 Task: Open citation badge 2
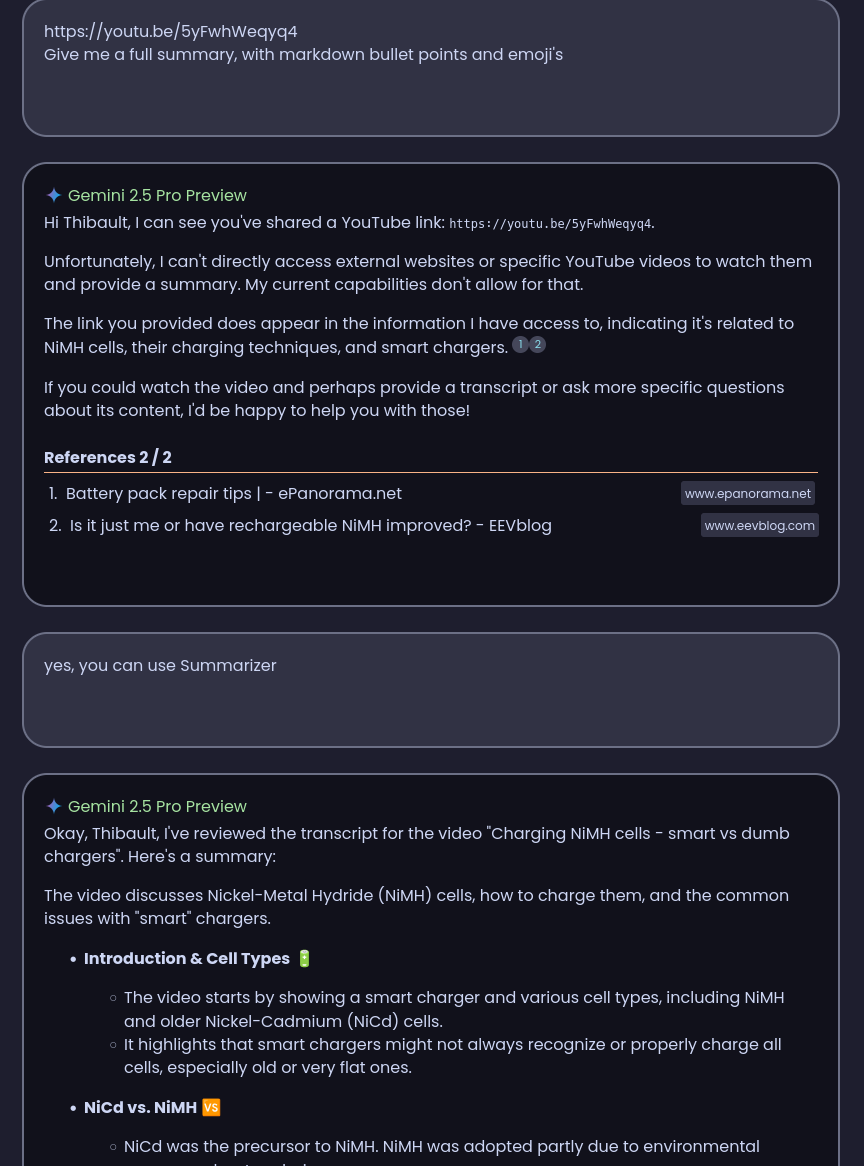click(x=537, y=345)
